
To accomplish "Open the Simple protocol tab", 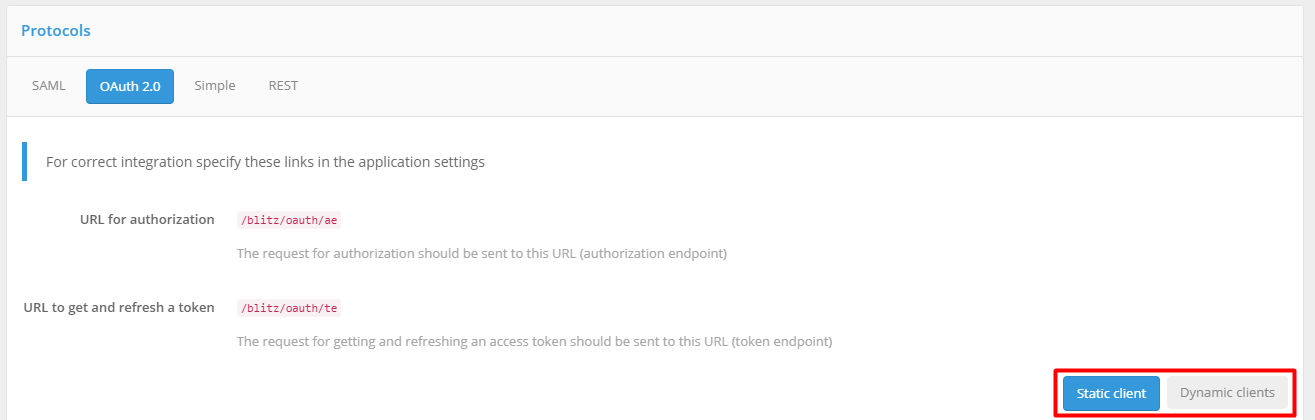I will click(x=215, y=86).
